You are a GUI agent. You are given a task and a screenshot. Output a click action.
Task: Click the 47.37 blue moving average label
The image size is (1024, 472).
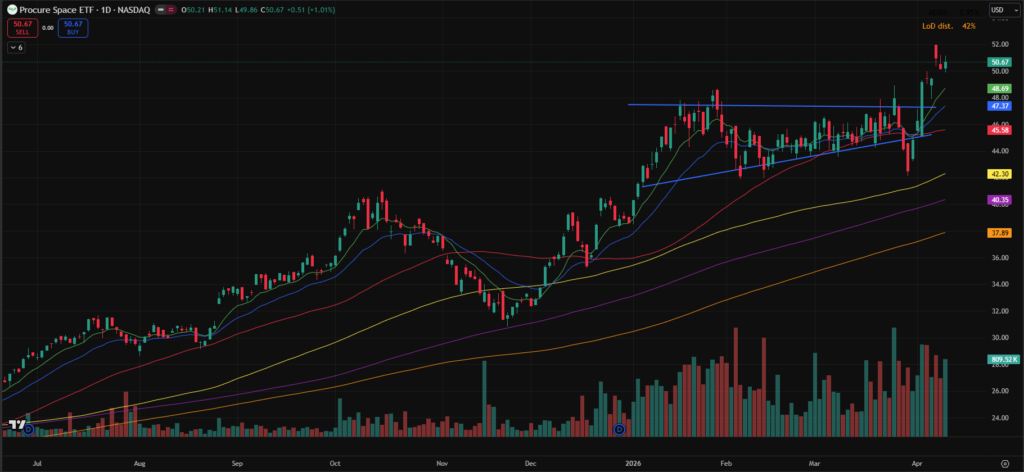pos(1000,105)
